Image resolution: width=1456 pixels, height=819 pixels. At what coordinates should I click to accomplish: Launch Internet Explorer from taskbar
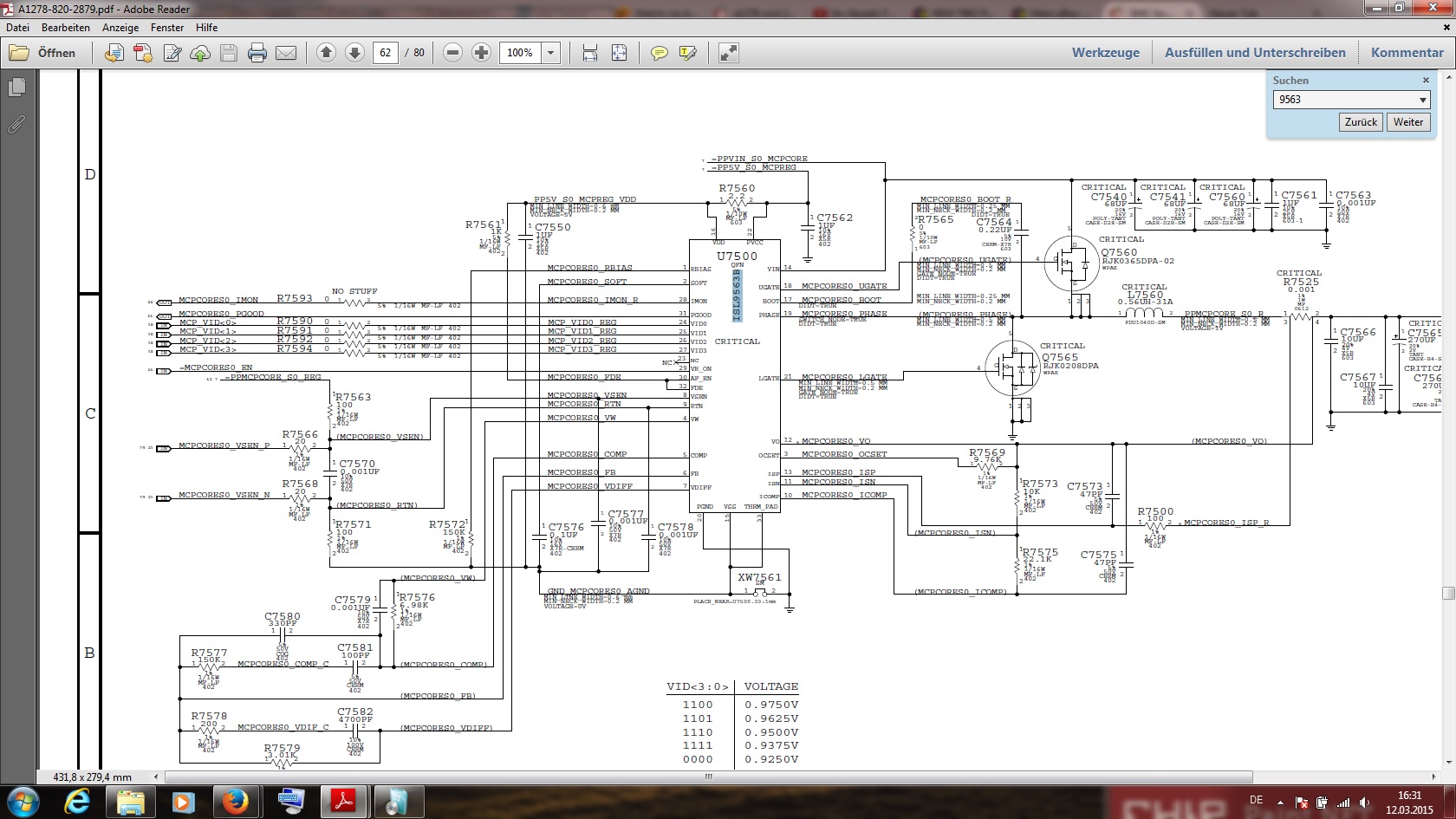(x=78, y=802)
